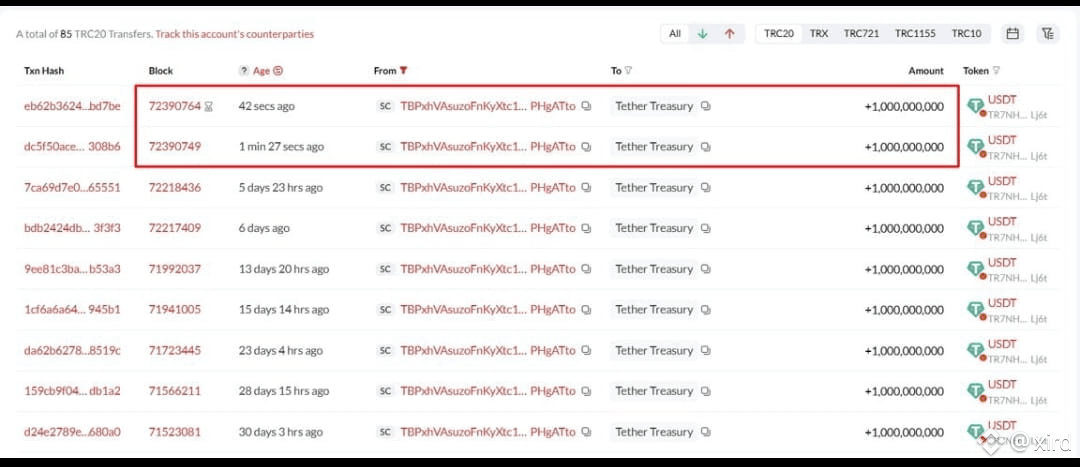Copy From address in the d24e2789e row
1080x467 pixels.
pyautogui.click(x=586, y=433)
